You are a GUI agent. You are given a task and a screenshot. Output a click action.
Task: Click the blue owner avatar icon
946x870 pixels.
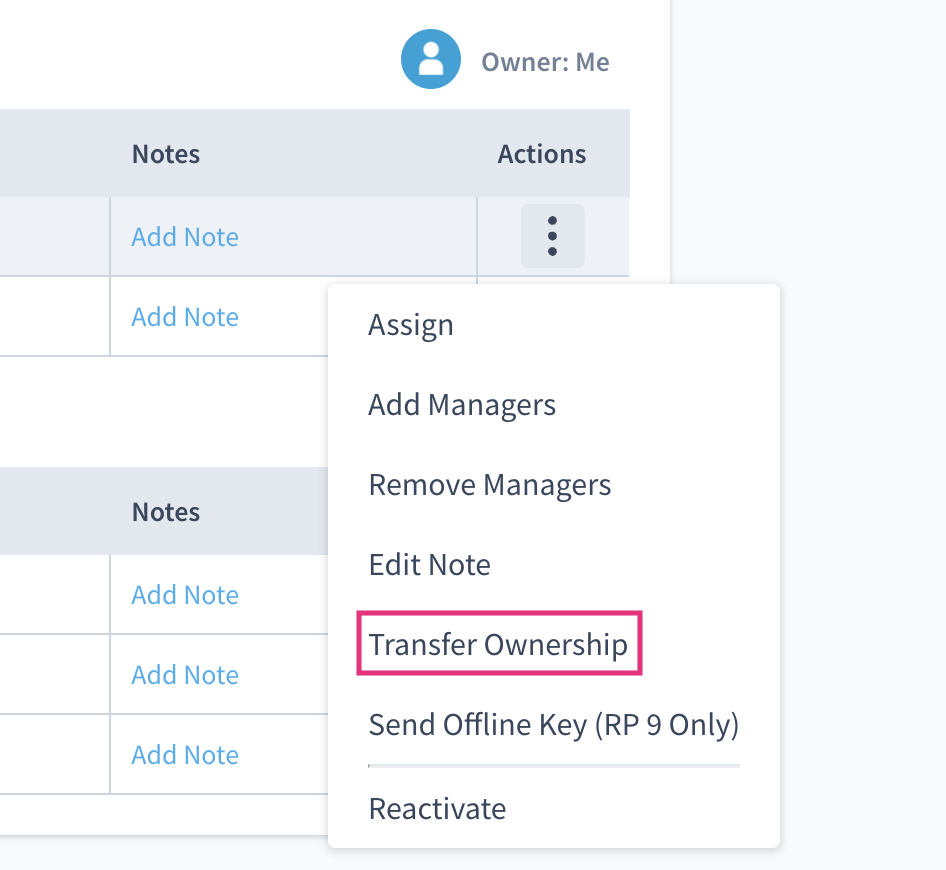[x=431, y=60]
